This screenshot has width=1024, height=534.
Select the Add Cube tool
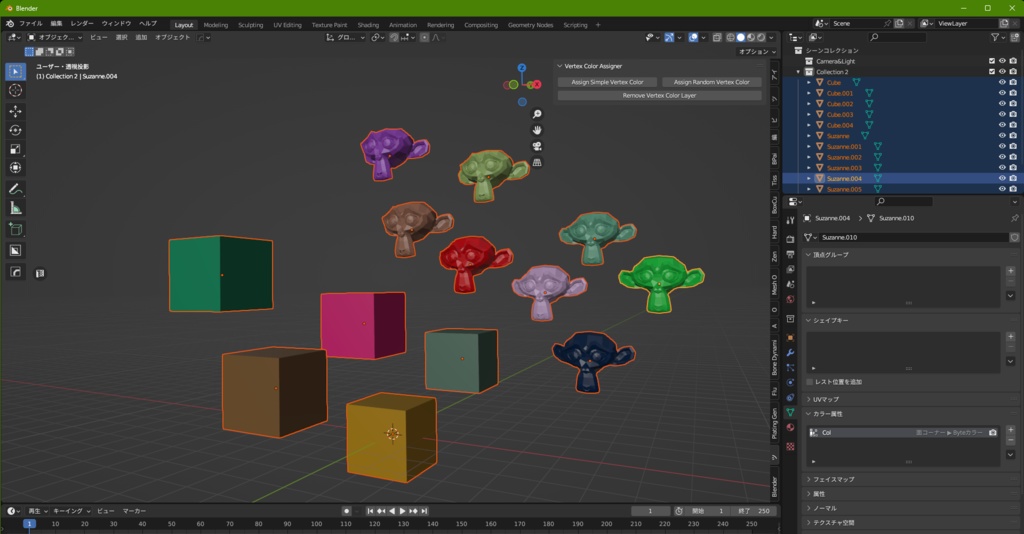click(16, 229)
